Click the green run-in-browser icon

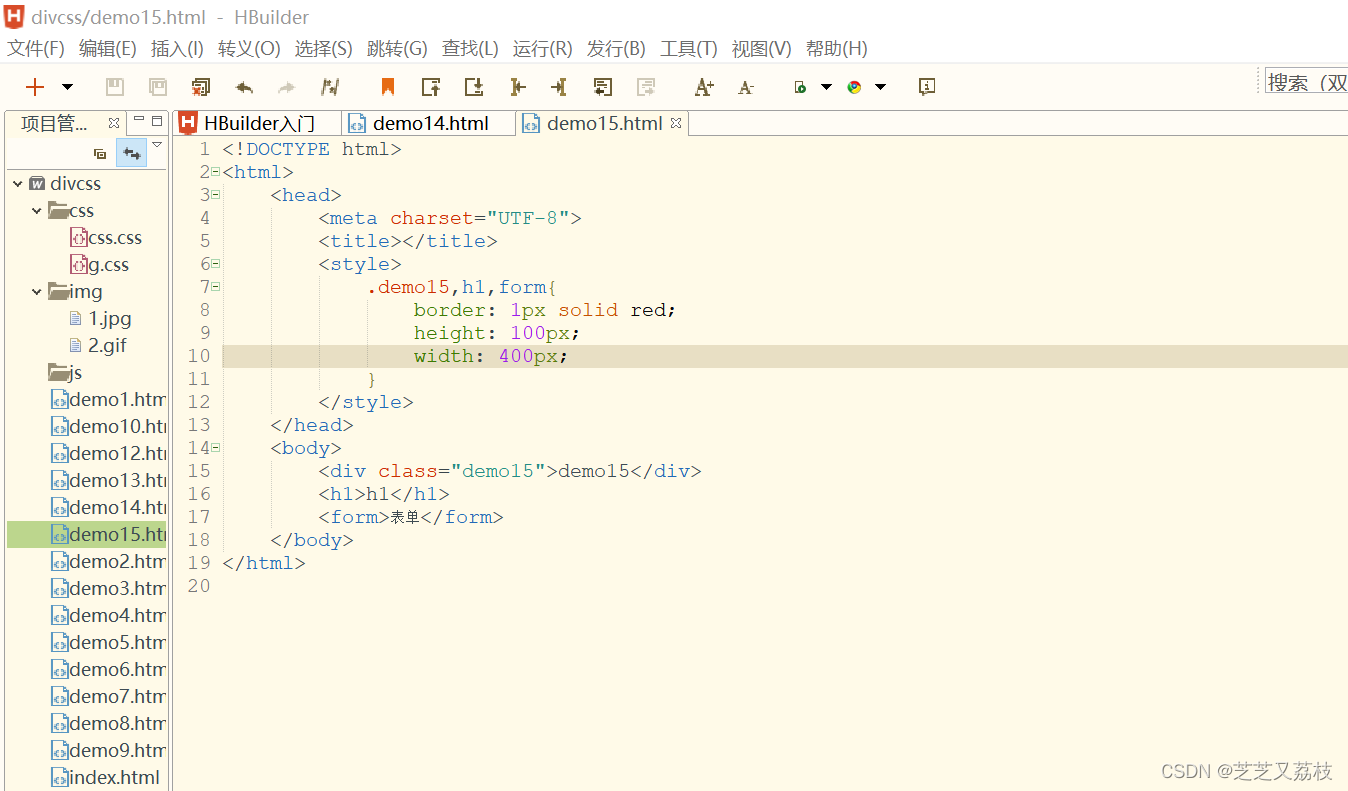point(800,87)
